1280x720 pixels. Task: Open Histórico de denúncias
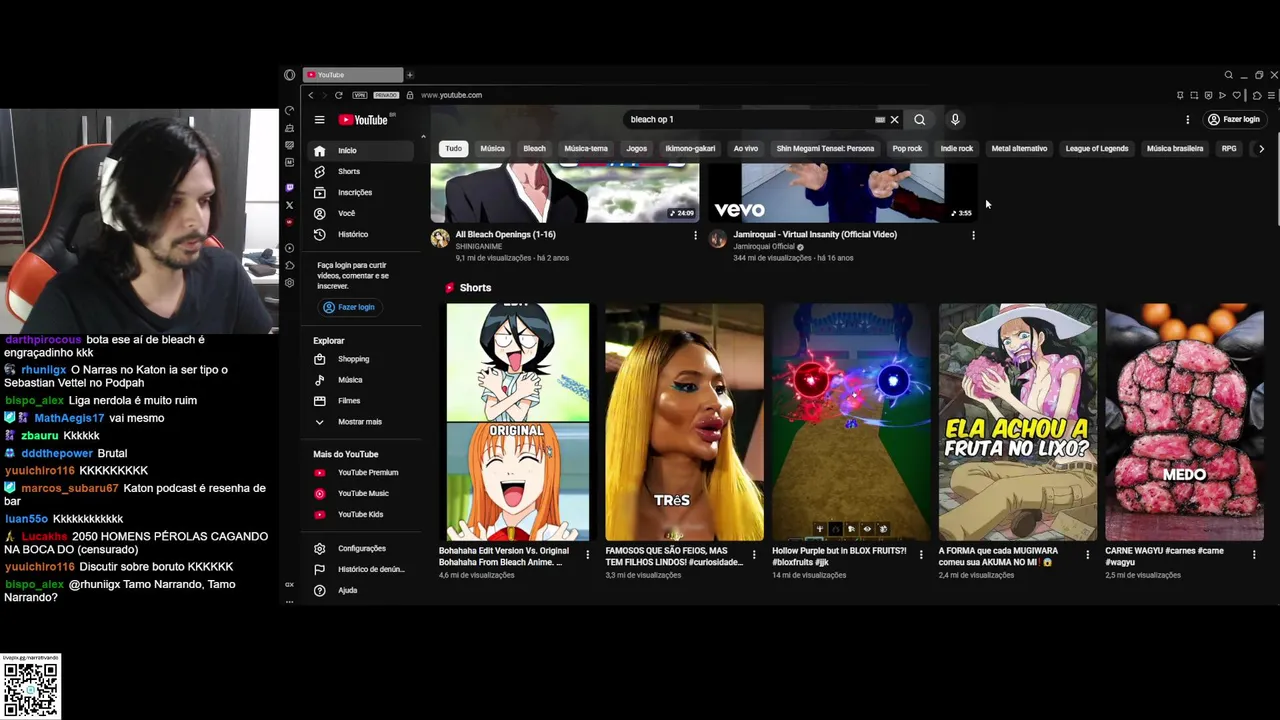coord(362,569)
